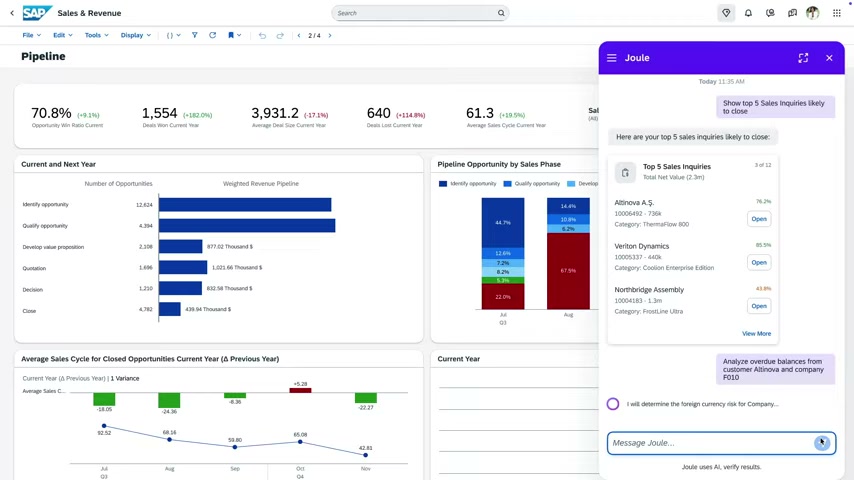Viewport: 854px width, 480px height.
Task: Go to next story page arrow
Action: [x=330, y=35]
